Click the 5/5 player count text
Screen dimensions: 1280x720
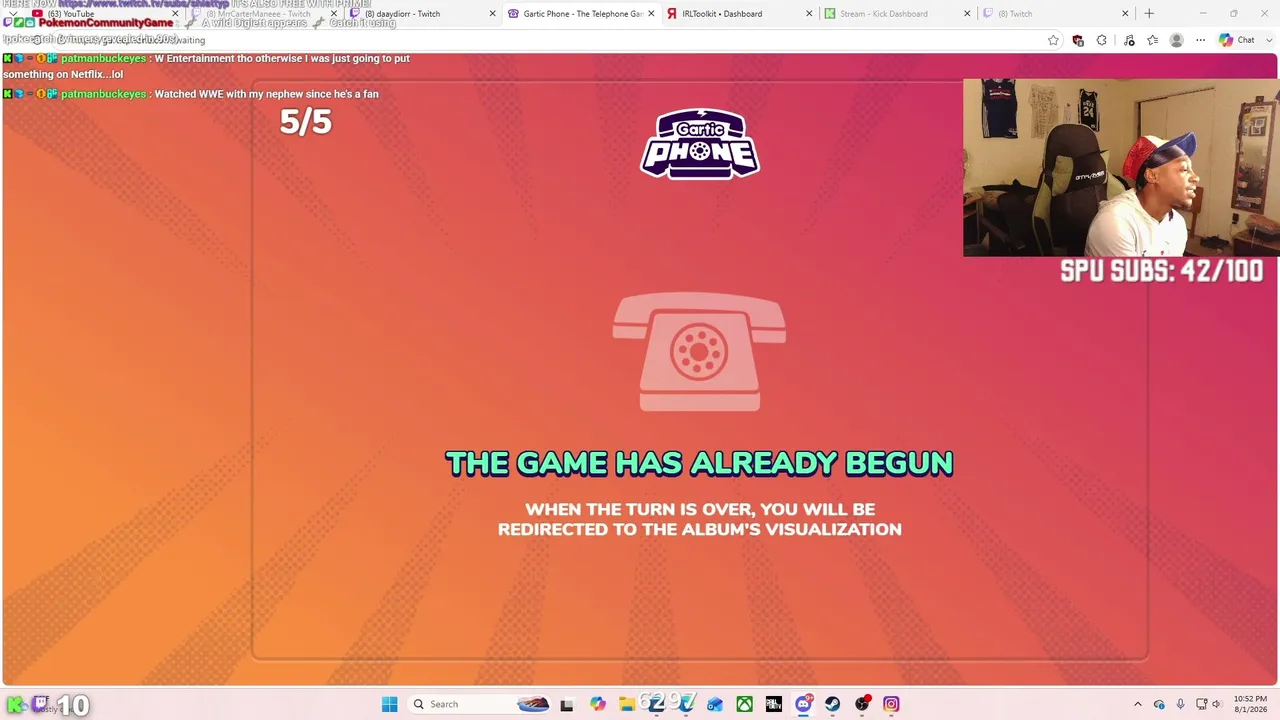[305, 122]
